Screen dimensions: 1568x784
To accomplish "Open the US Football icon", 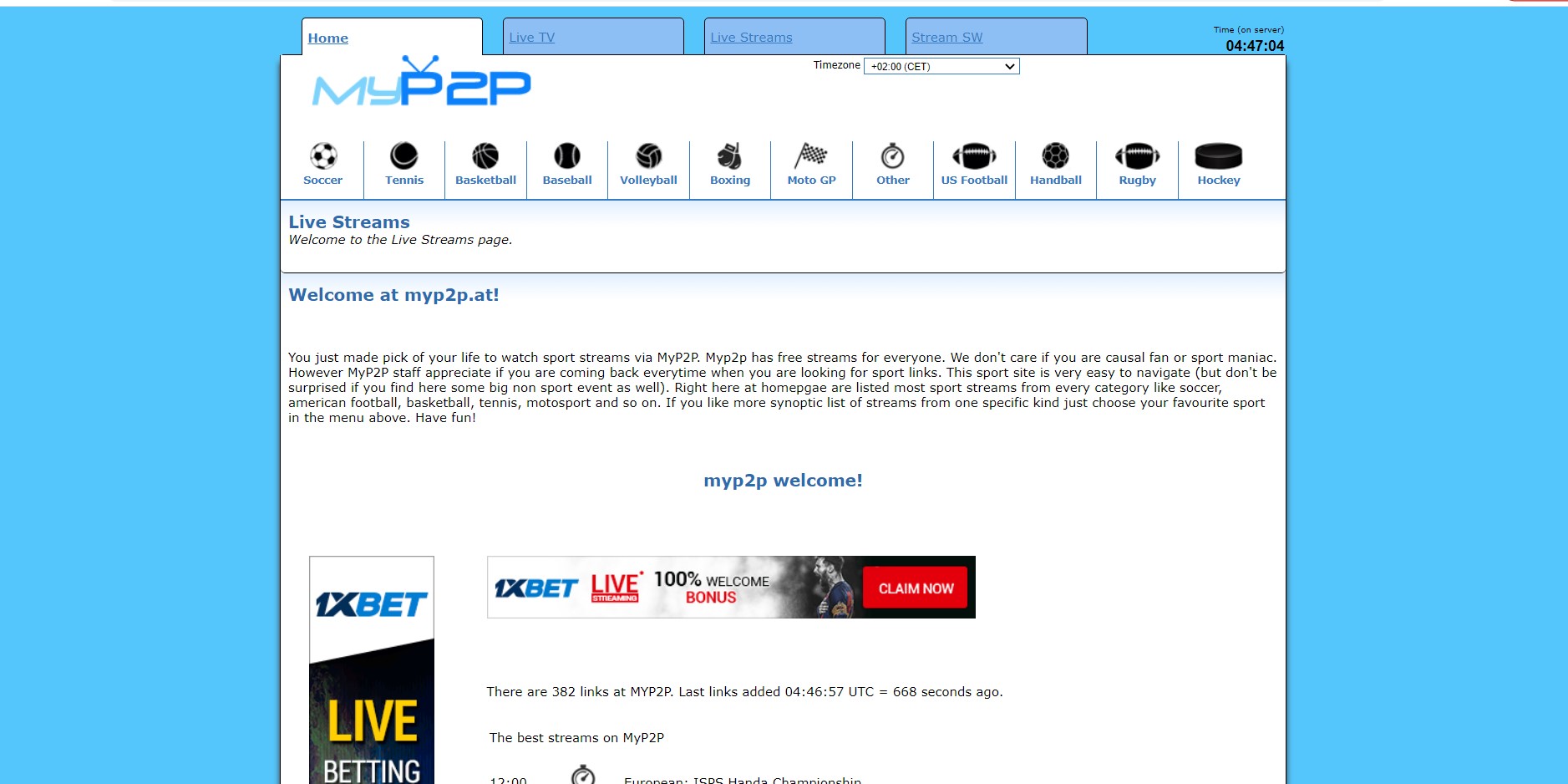I will (x=974, y=156).
